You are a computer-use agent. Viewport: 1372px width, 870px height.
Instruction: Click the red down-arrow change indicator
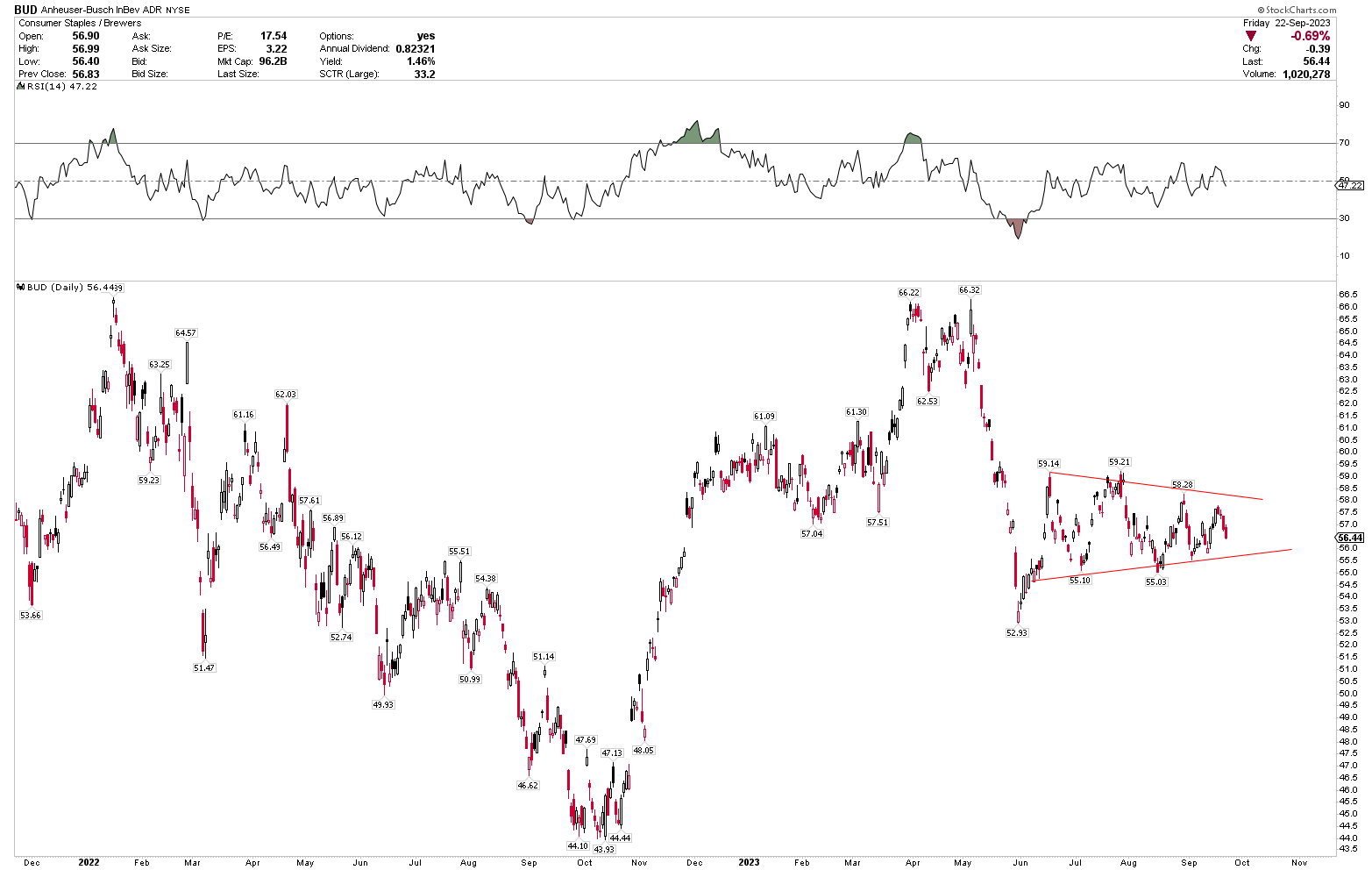point(1251,36)
